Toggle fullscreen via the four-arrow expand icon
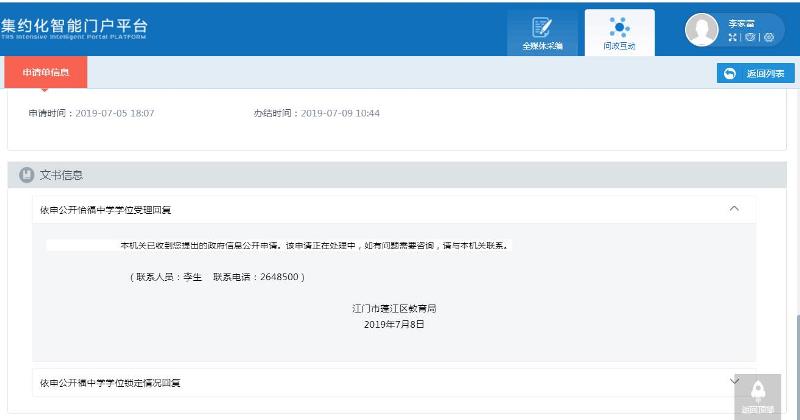 (733, 37)
